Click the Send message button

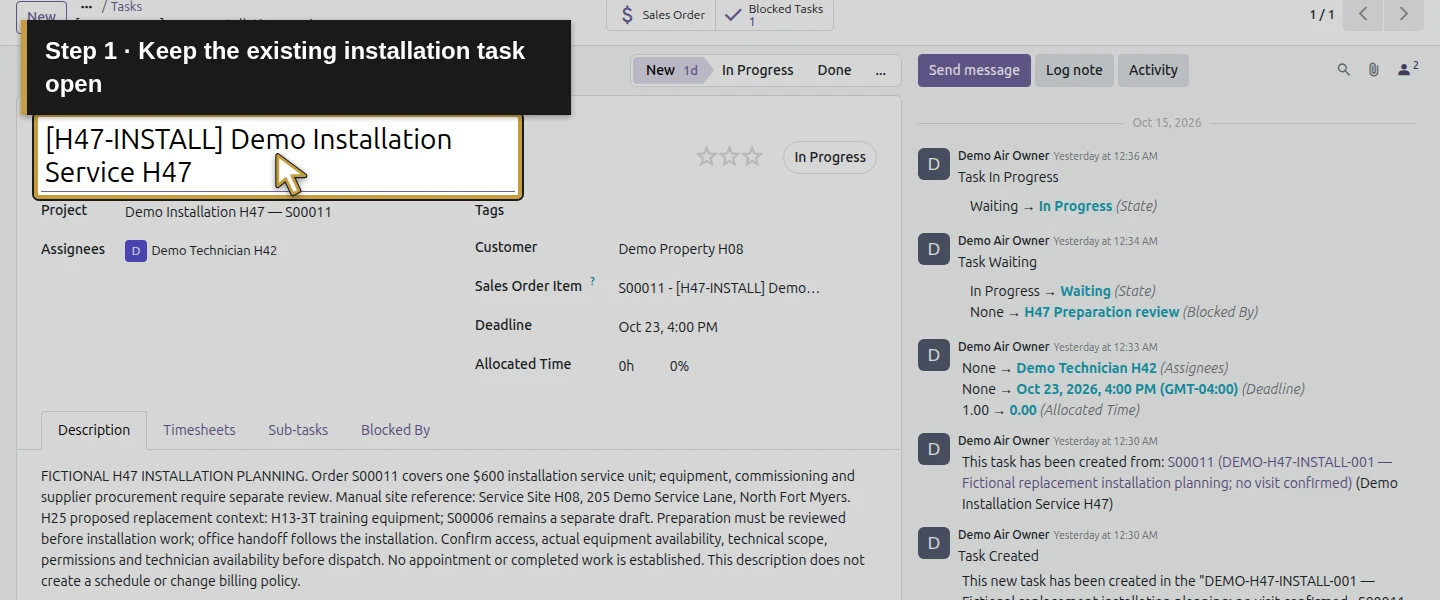pos(974,70)
